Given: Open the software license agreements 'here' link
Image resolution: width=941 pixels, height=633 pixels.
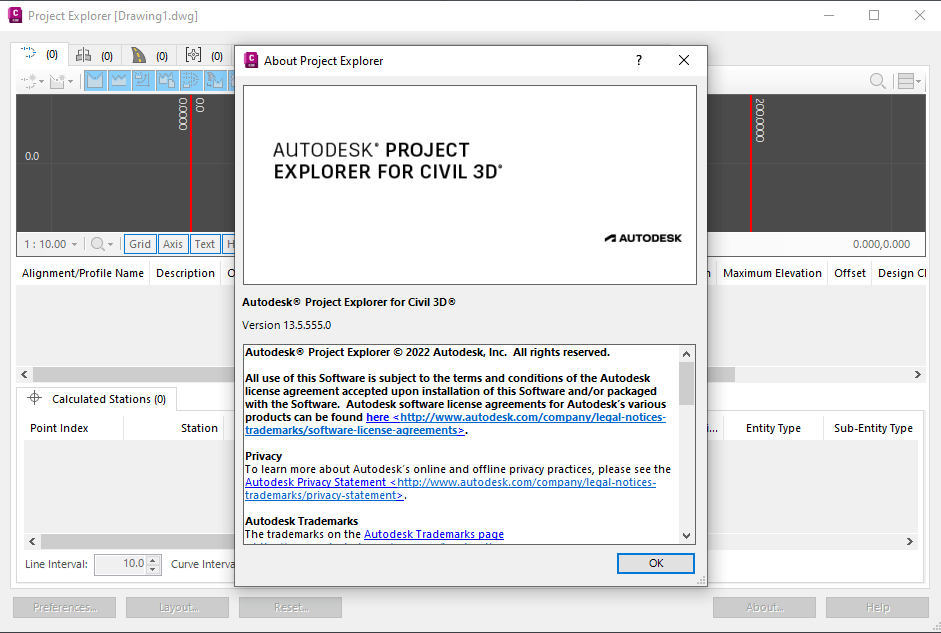Looking at the screenshot, I should point(377,417).
